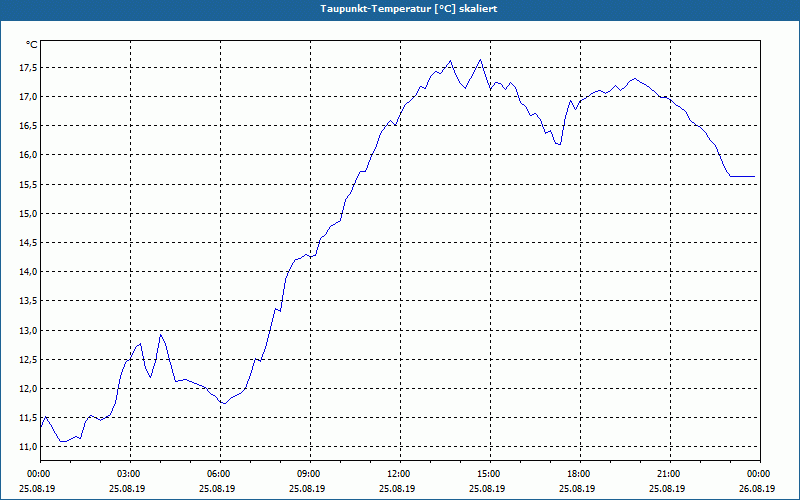Screen dimensions: 800x500
Task: Click the 17,5 y-axis label
Action: pyautogui.click(x=28, y=68)
